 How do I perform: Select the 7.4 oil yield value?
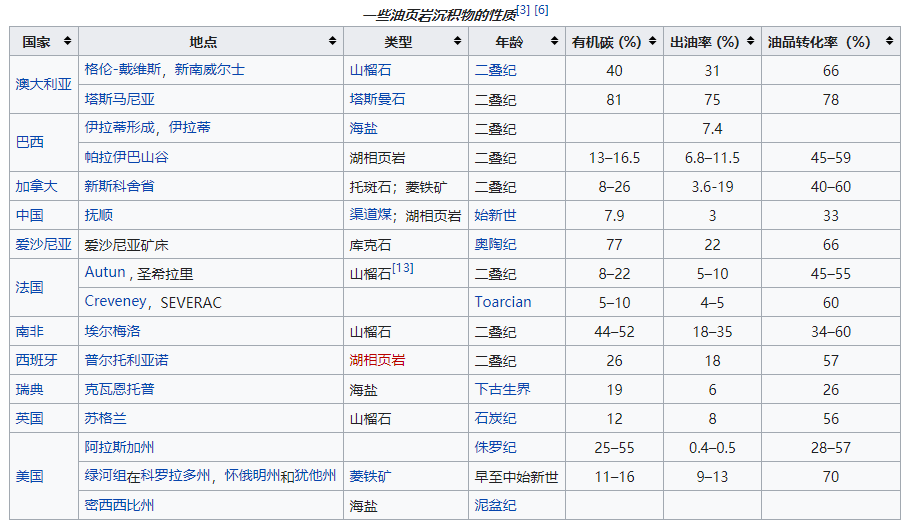point(712,129)
